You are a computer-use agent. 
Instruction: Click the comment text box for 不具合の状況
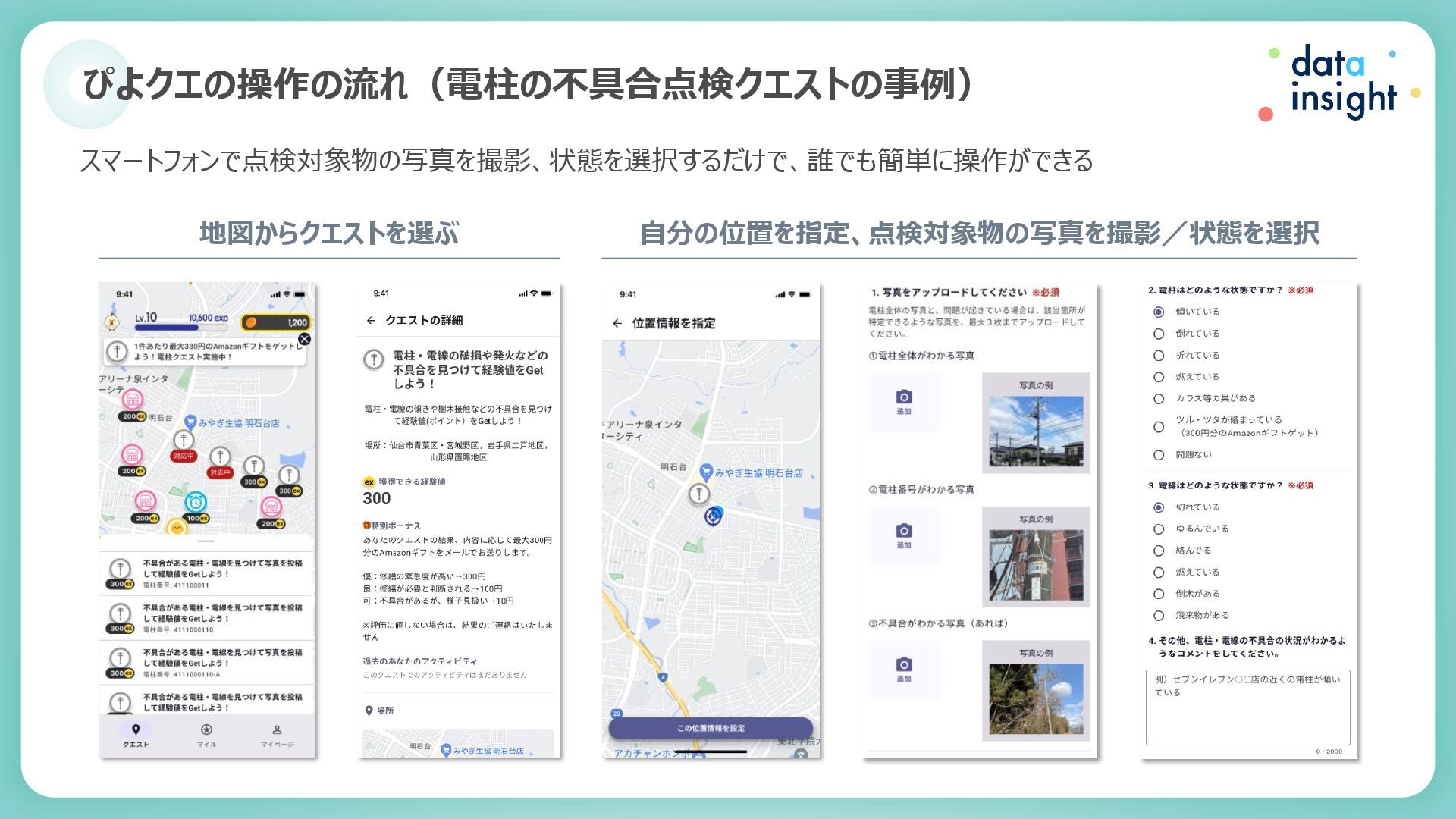click(1247, 707)
